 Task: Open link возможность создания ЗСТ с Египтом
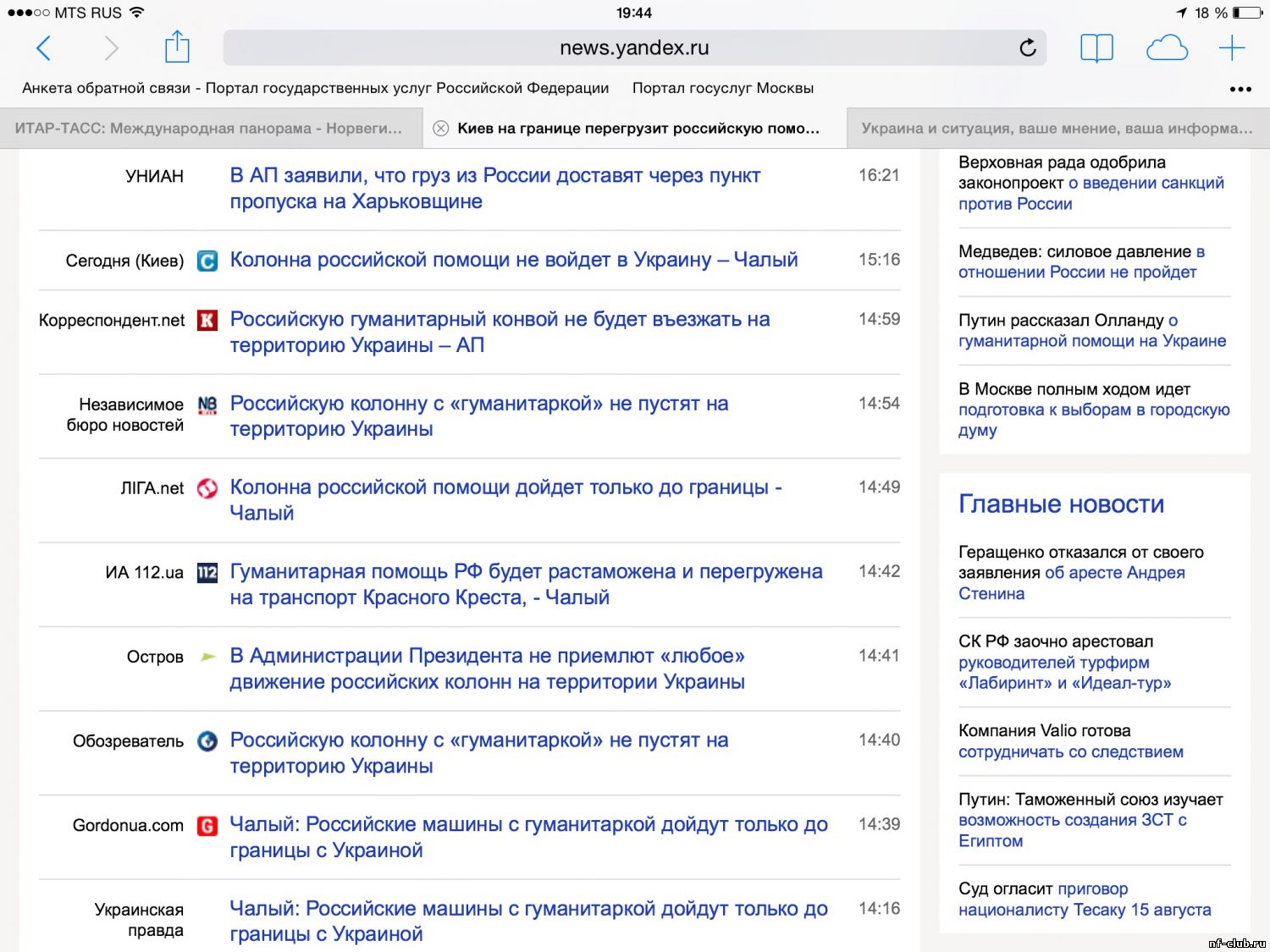(x=1073, y=830)
